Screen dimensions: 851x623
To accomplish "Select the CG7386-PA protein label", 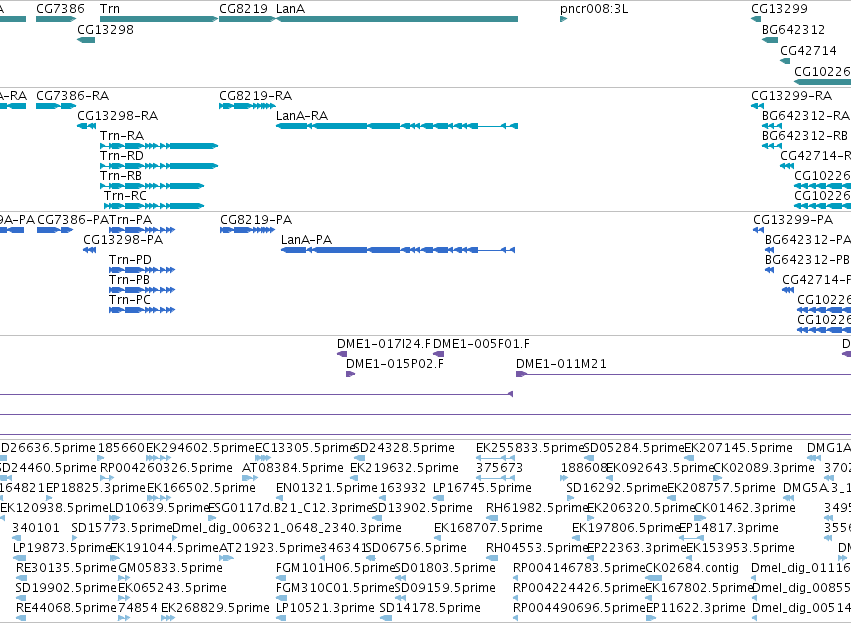I will [x=73, y=220].
